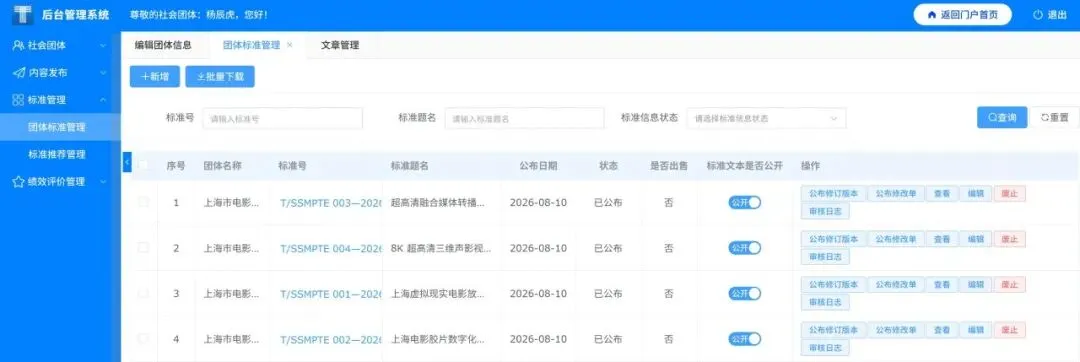Expand the 社会团体 sidebar menu chevron
The width and height of the screenshot is (1080, 362).
coord(103,45)
